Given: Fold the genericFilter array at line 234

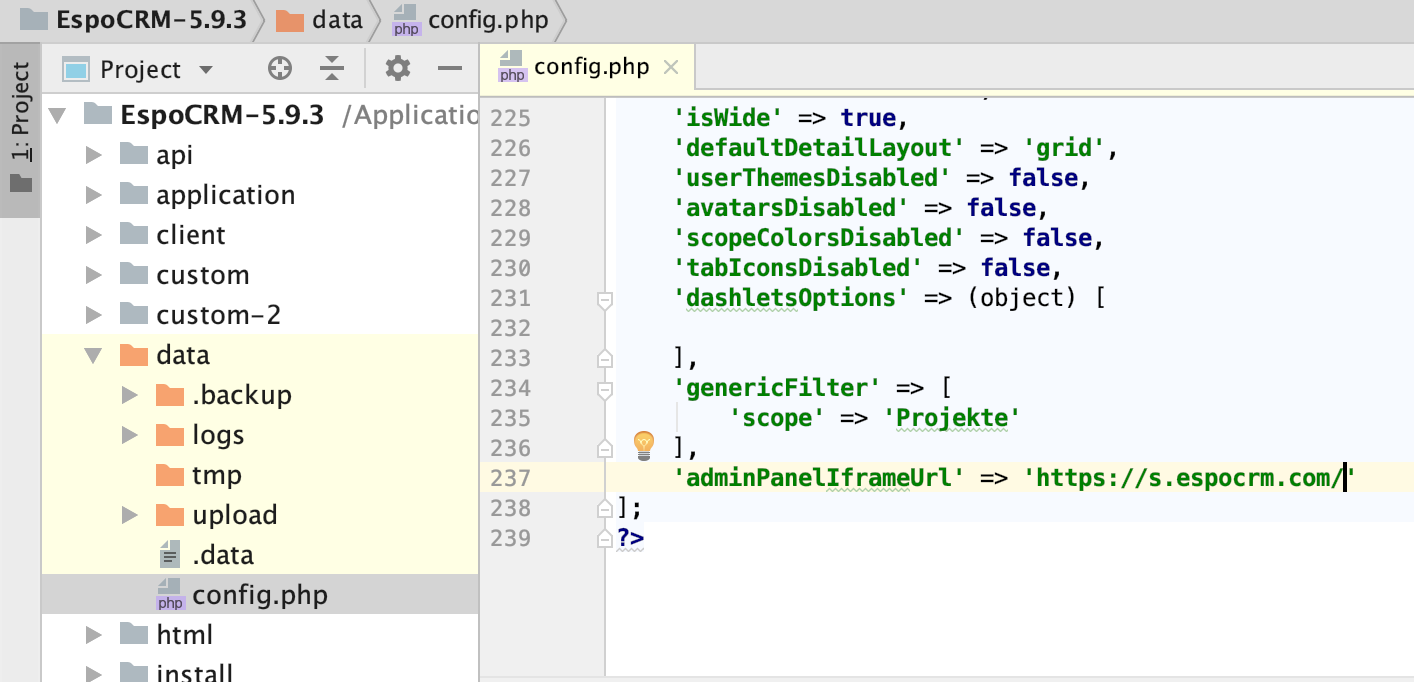Looking at the screenshot, I should pyautogui.click(x=604, y=388).
